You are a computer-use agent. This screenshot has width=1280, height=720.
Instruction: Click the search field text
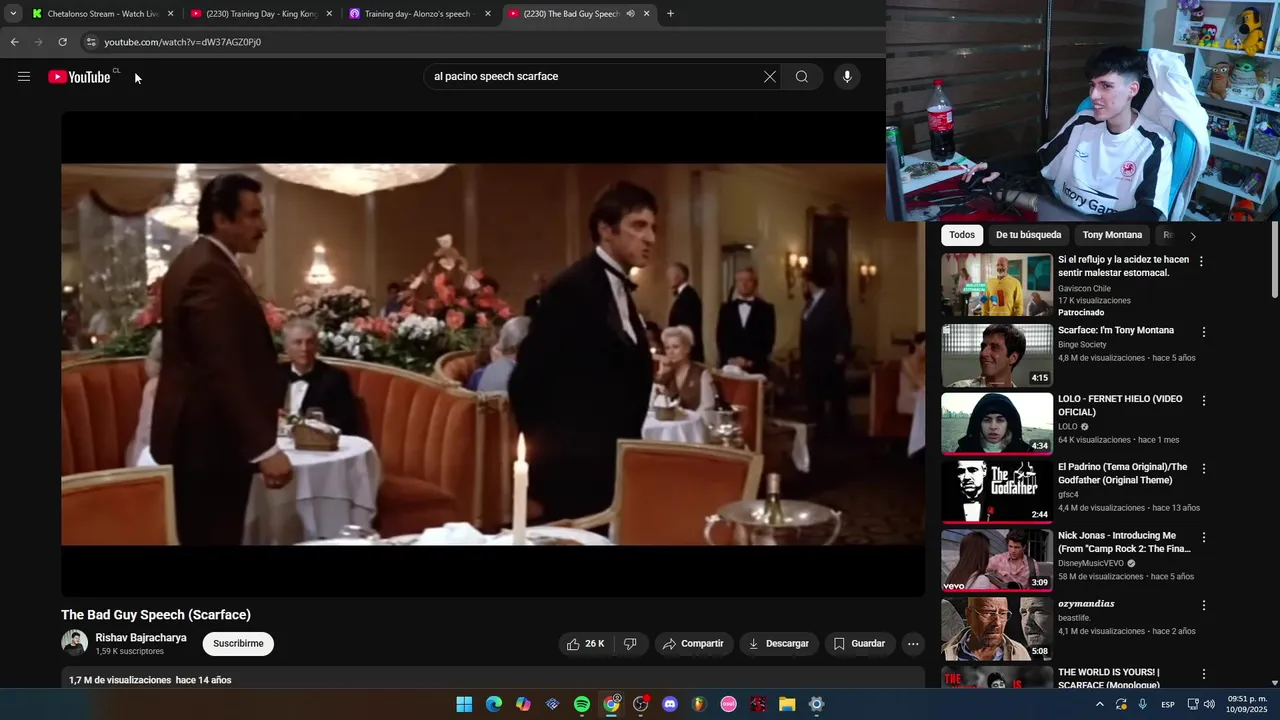[x=496, y=77]
